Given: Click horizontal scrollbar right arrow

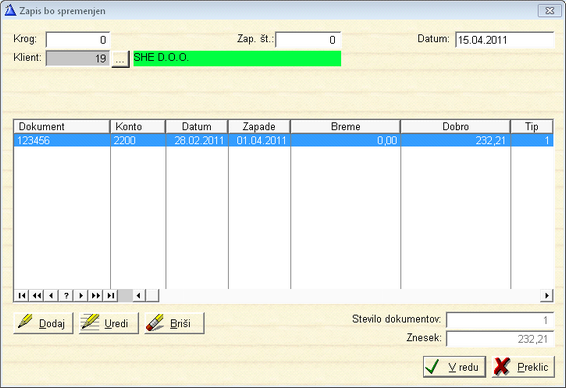Looking at the screenshot, I should click(547, 296).
